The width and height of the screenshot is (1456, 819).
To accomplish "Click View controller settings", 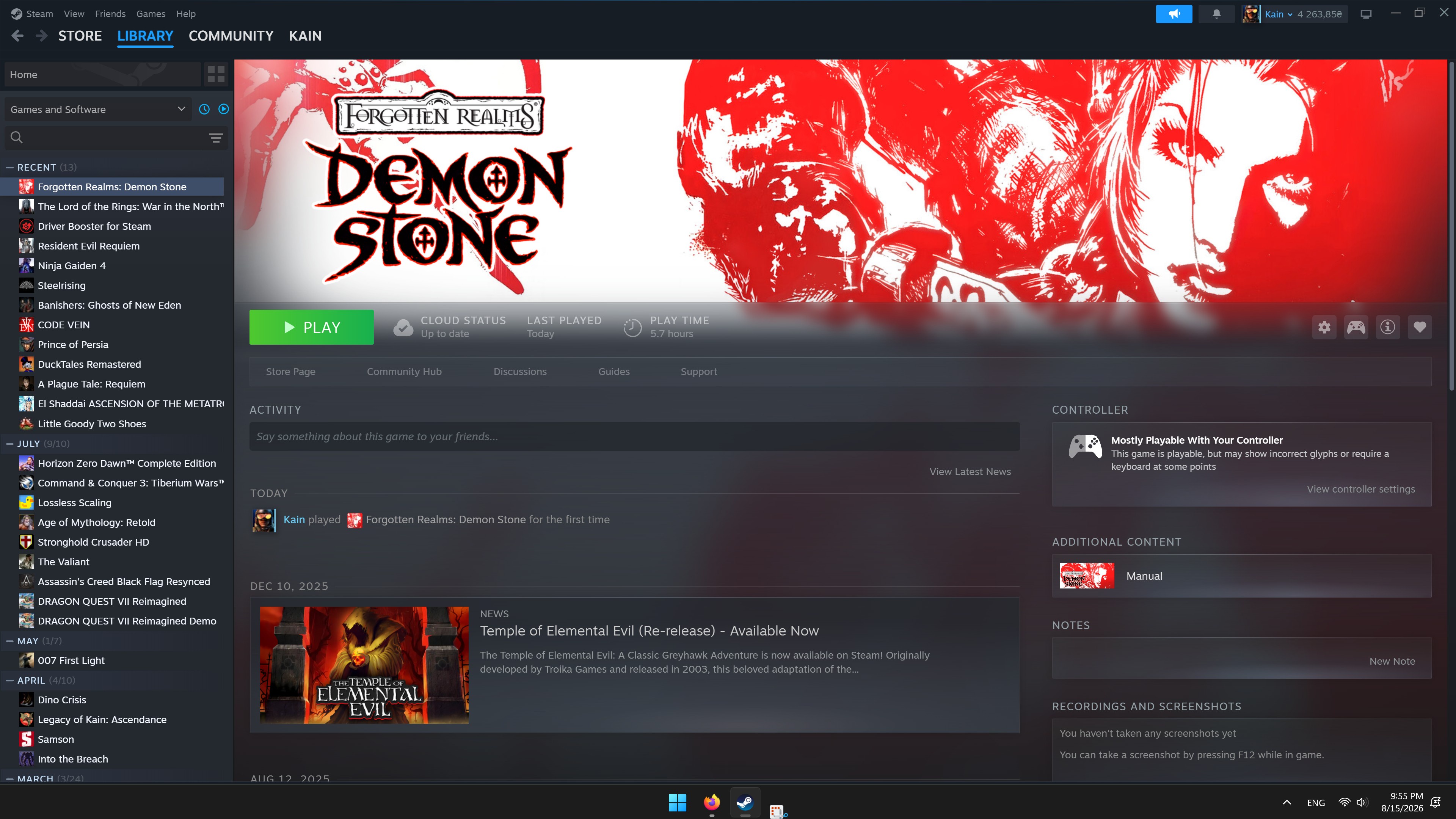I will [1360, 489].
